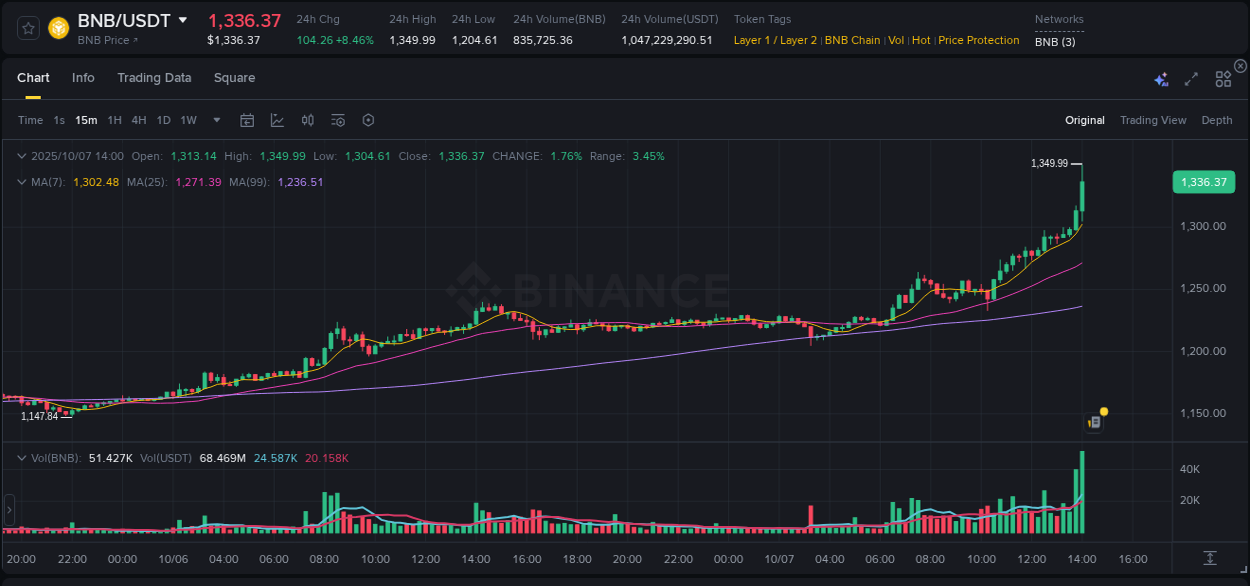The width and height of the screenshot is (1250, 586).
Task: Enter fullscreen chart mode
Action: click(x=1190, y=78)
